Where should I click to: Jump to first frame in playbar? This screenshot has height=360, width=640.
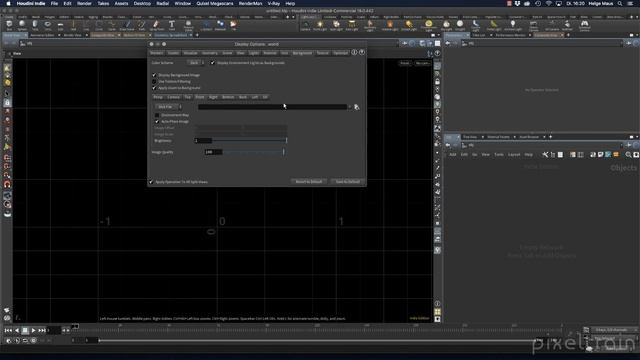8,330
